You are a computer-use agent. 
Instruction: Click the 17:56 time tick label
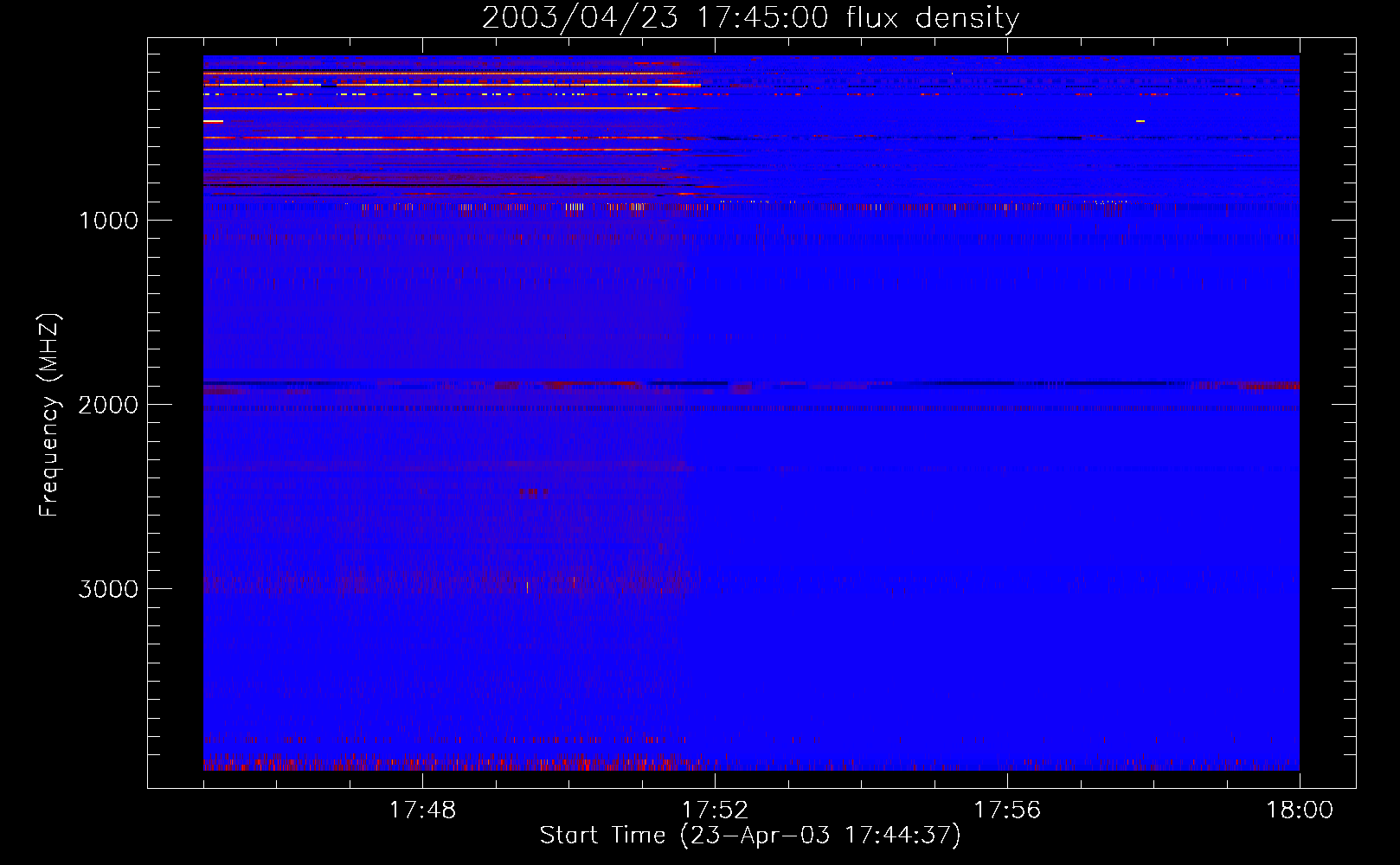[x=1007, y=811]
